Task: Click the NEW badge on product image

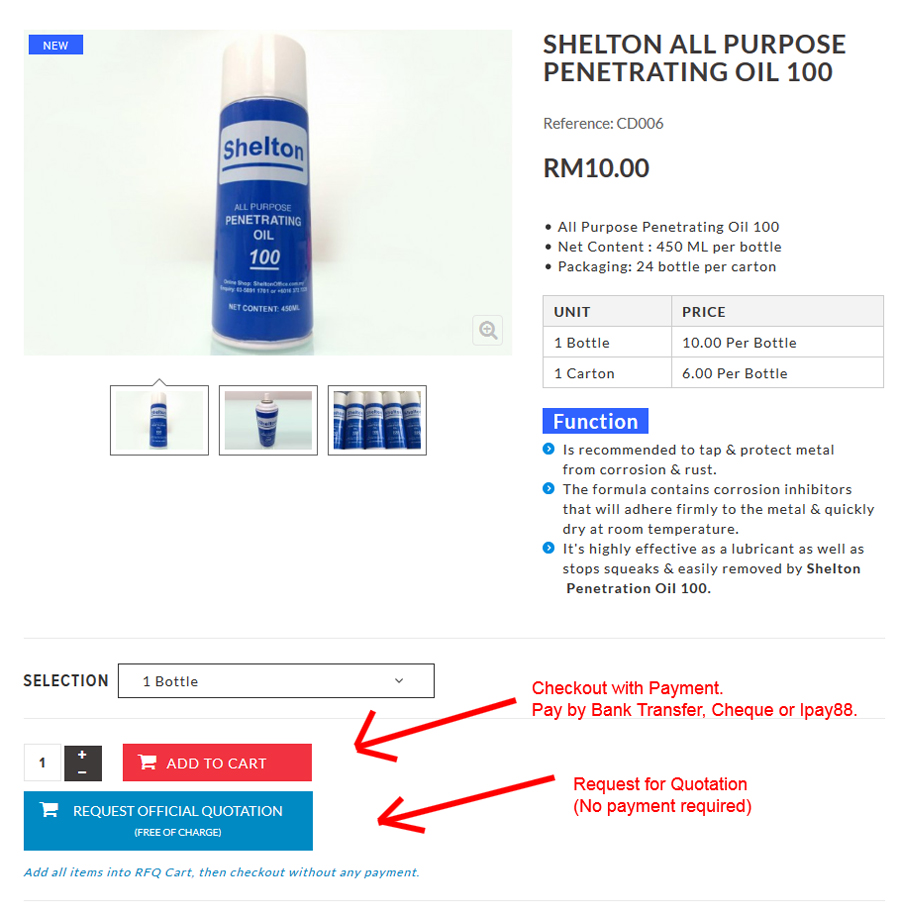Action: [55, 45]
